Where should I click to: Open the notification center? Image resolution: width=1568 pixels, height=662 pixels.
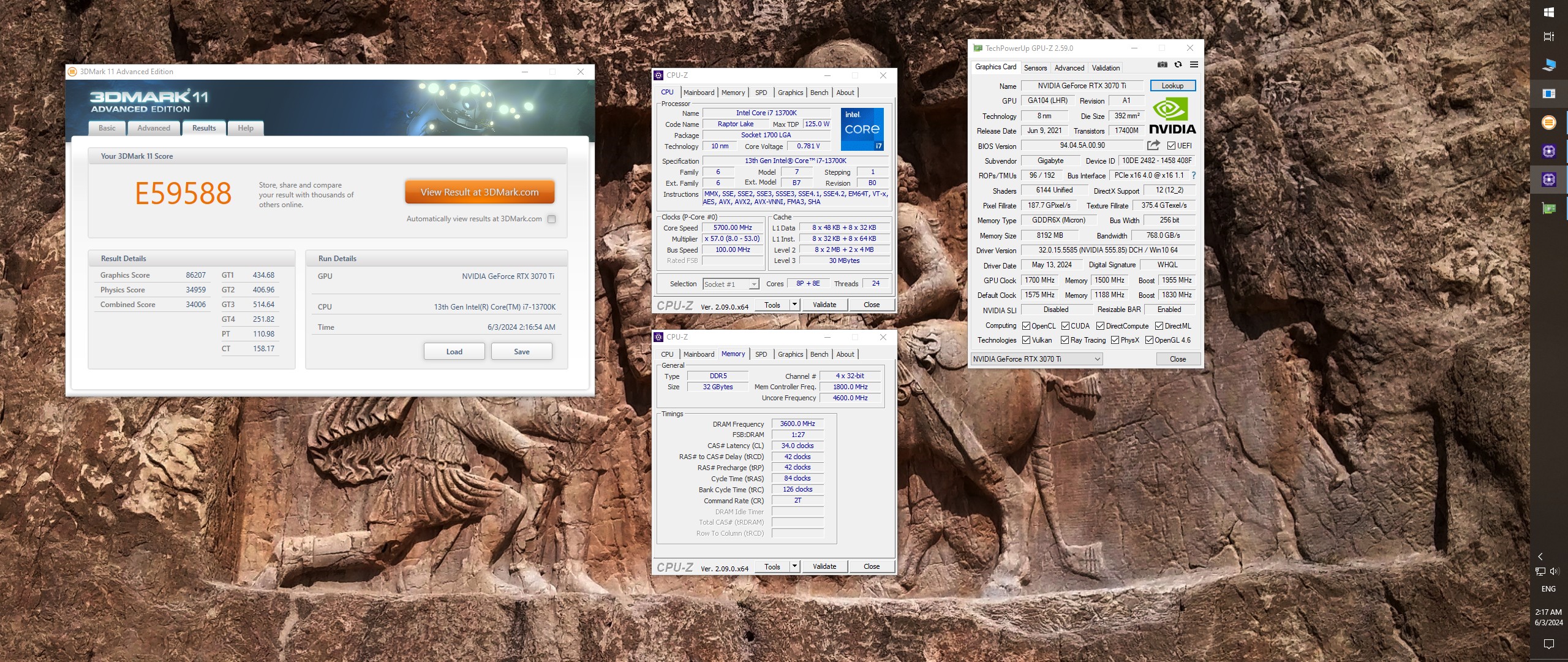1549,644
